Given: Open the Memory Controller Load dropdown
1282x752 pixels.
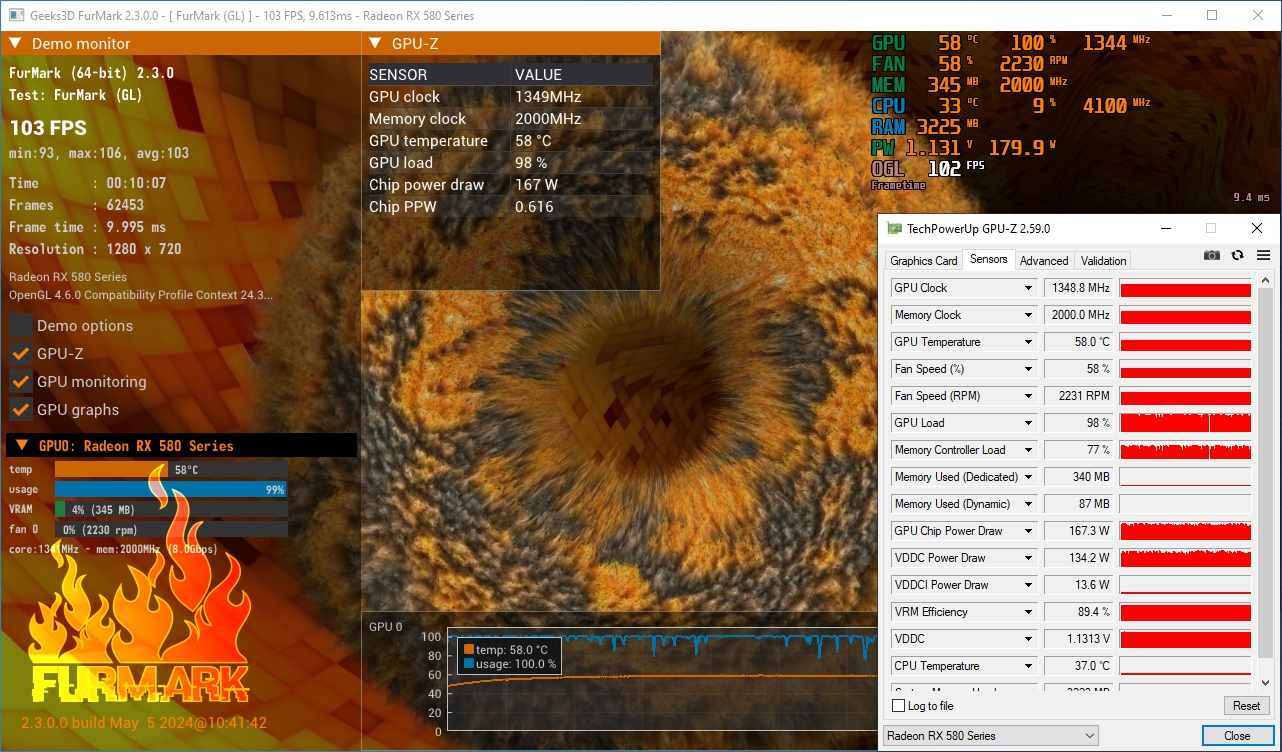Looking at the screenshot, I should (1028, 450).
